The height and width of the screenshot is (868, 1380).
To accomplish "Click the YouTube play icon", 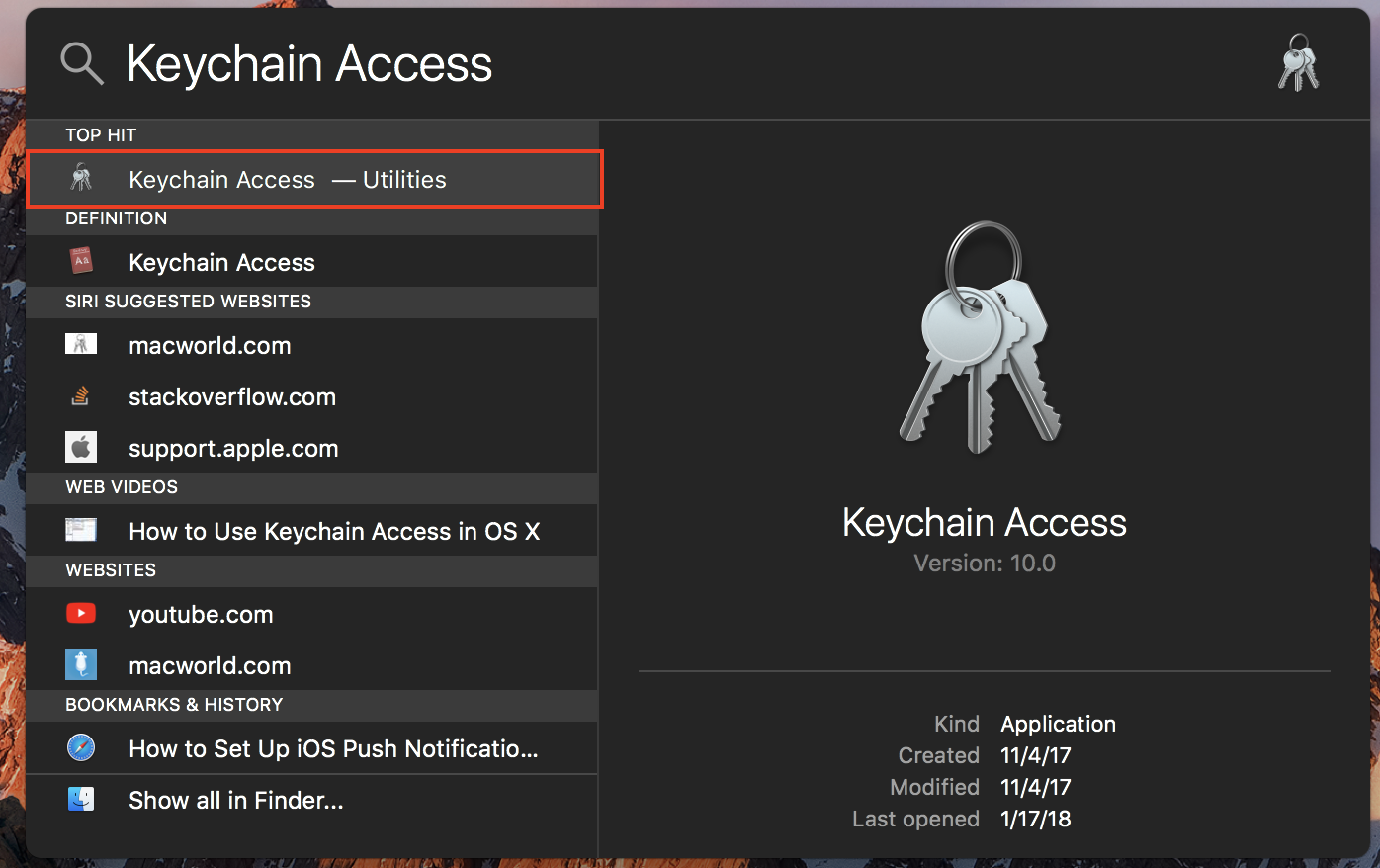I will point(81,614).
